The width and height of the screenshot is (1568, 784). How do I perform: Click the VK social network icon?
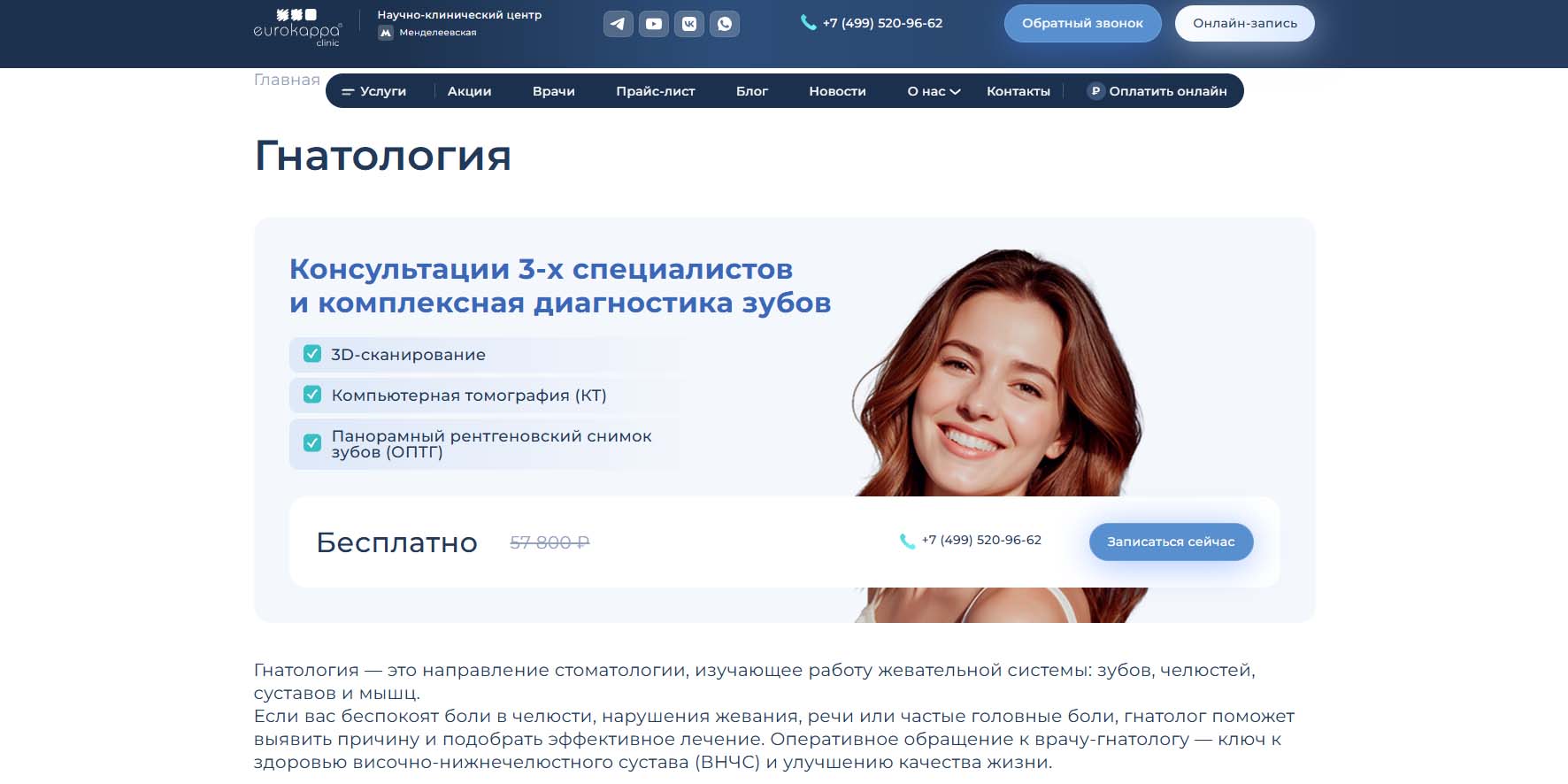click(x=688, y=24)
